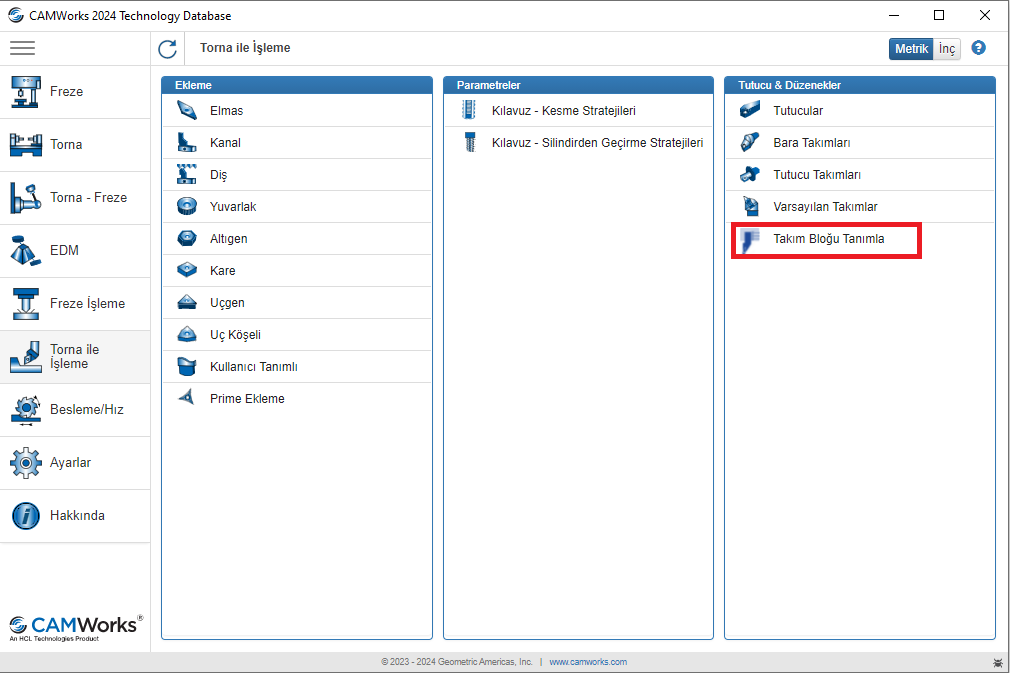Viewport: 1010px width, 673px height.
Task: Open the Diş insert icon
Action: 186,175
